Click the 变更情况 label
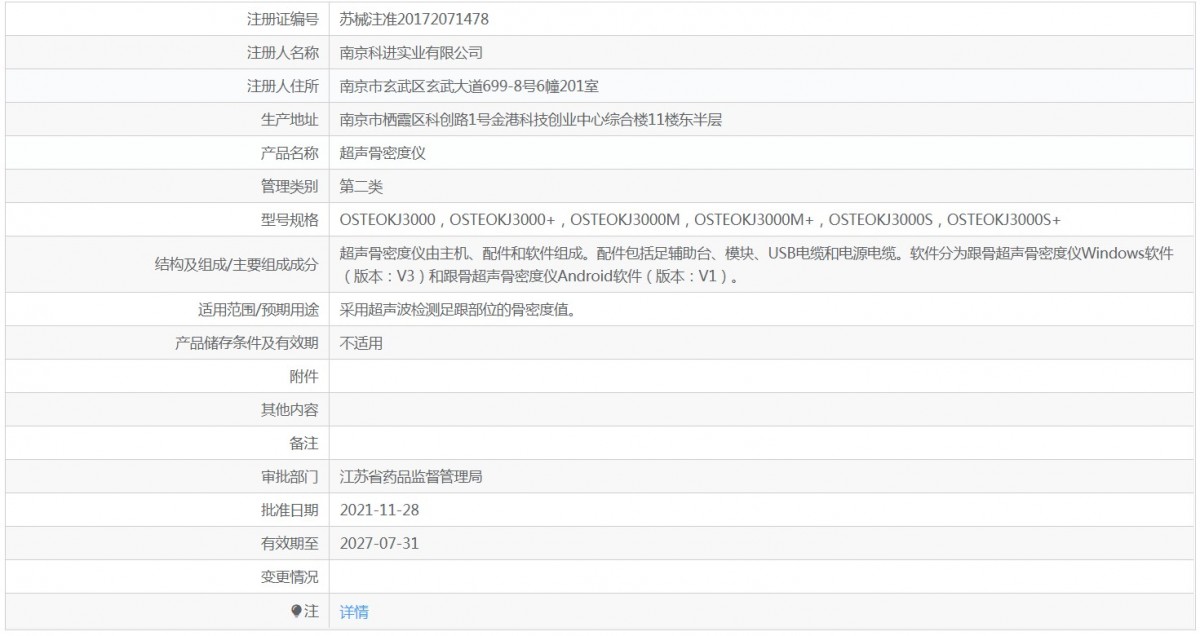The image size is (1200, 636). [290, 577]
